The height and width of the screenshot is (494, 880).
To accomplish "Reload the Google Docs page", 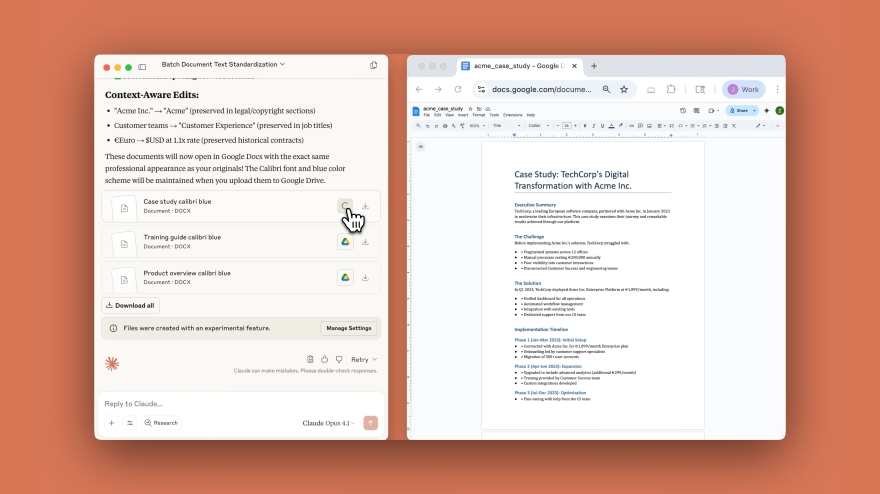I will (458, 89).
